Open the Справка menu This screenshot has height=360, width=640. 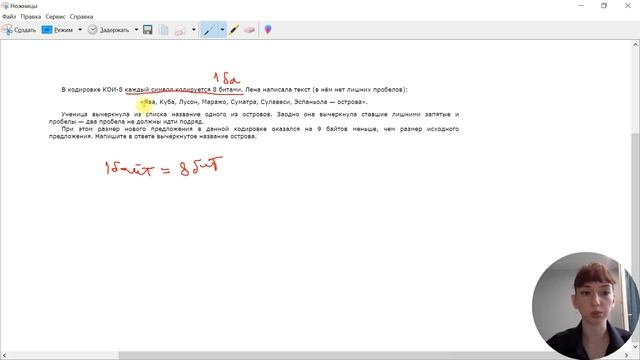[x=82, y=17]
